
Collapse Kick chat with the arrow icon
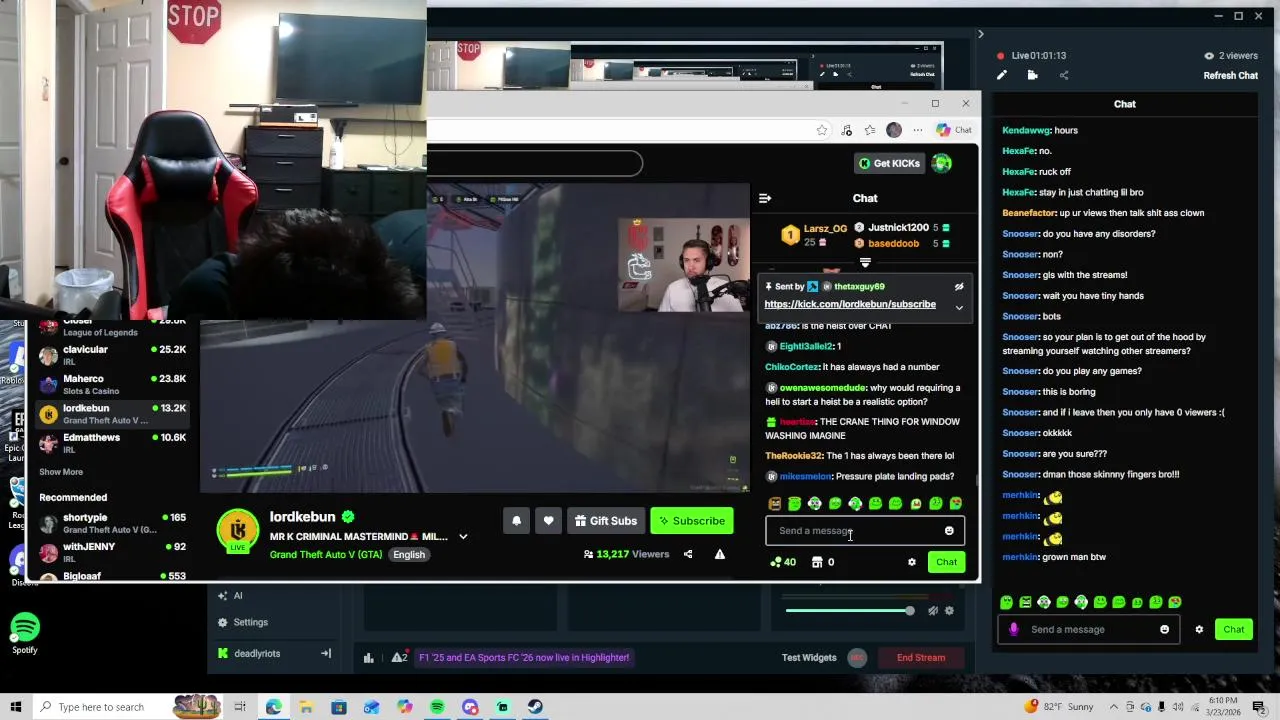pyautogui.click(x=765, y=198)
